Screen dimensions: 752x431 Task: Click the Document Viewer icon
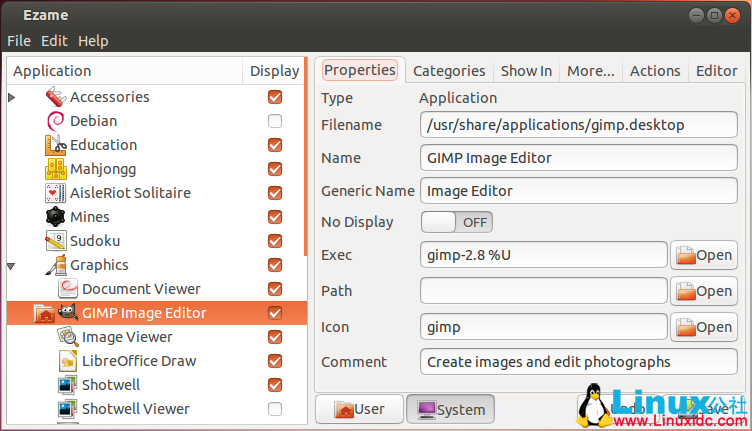pos(68,289)
